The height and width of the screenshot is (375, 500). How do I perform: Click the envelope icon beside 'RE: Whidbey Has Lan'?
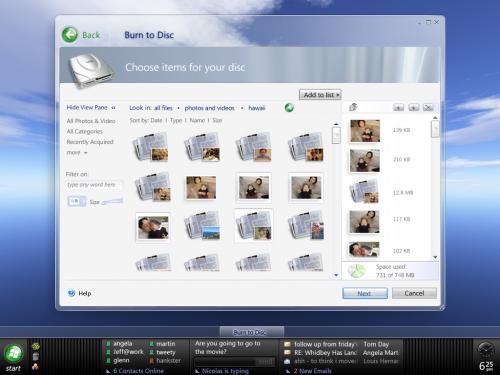287,352
